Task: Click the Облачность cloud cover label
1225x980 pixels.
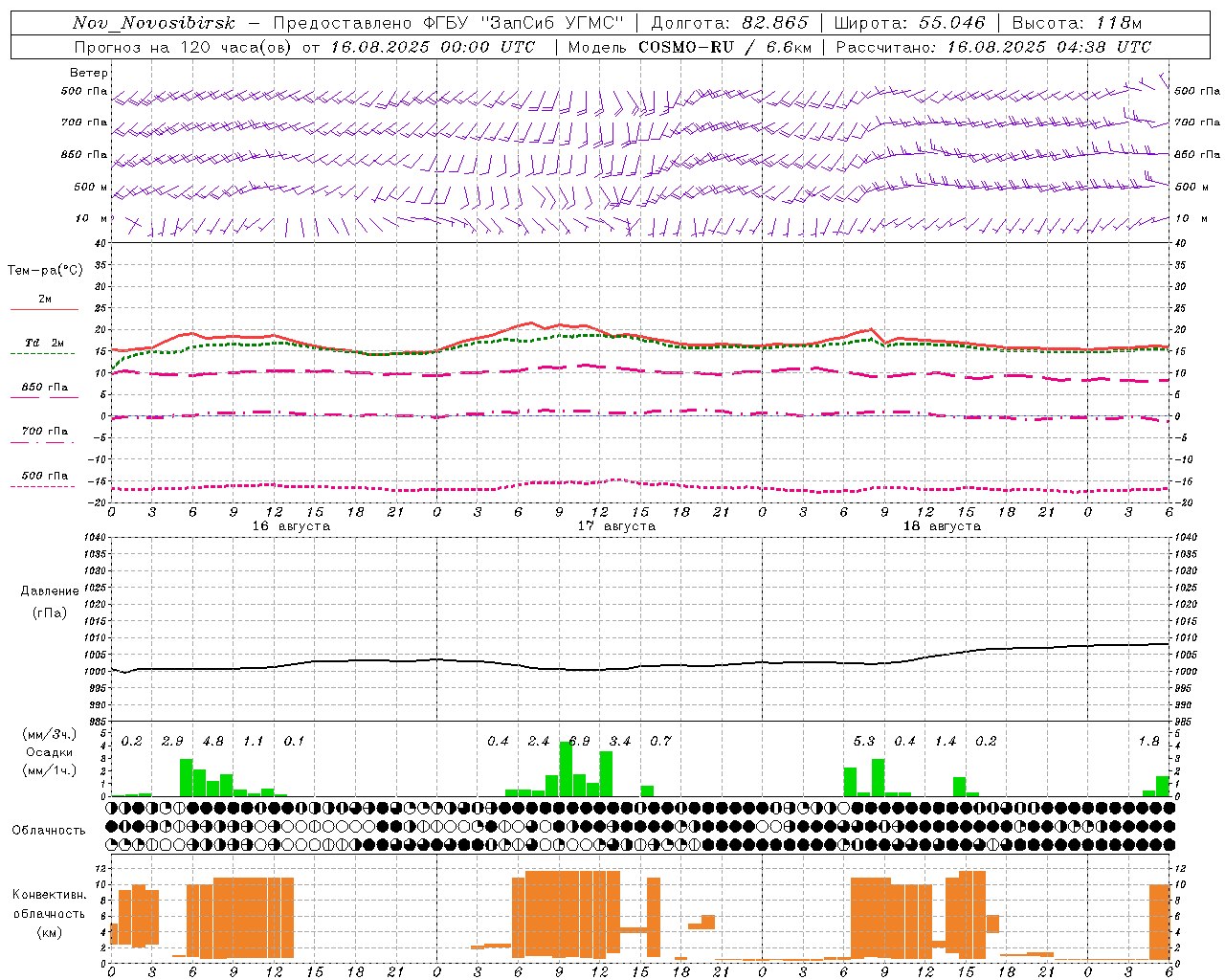Action: point(49,830)
